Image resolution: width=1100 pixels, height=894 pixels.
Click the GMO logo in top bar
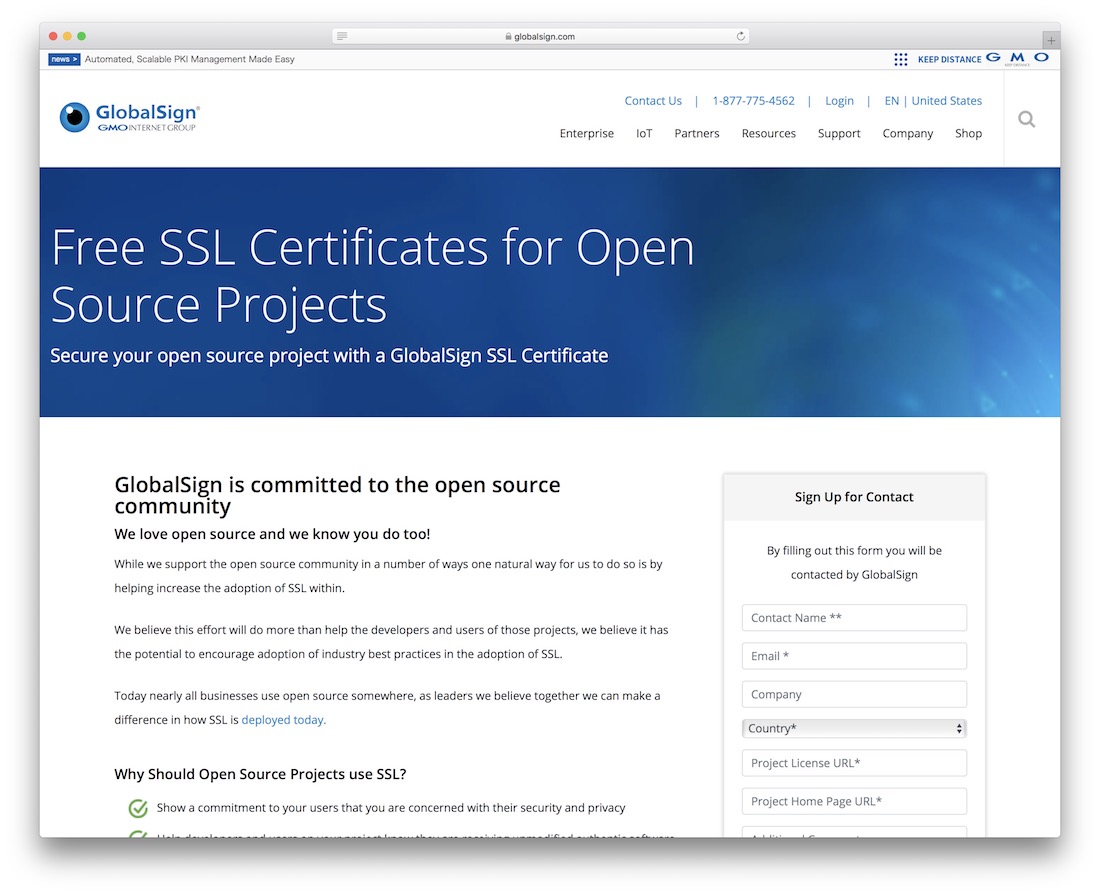tap(1017, 58)
